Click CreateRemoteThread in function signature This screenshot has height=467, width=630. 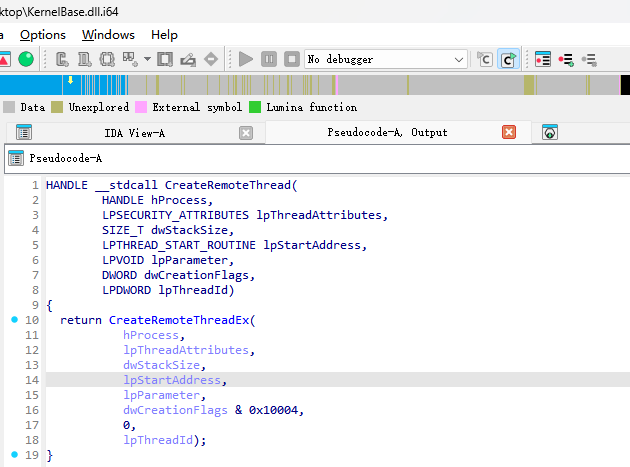(228, 185)
